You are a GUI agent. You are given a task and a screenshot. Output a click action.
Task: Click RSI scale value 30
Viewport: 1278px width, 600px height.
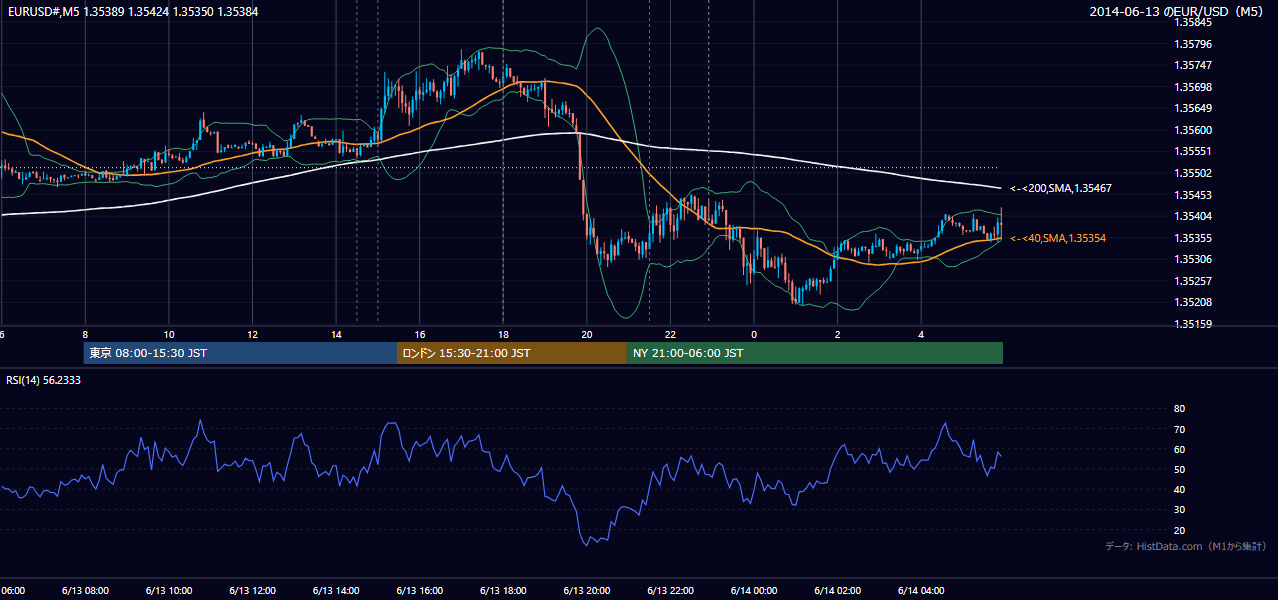[x=1179, y=510]
